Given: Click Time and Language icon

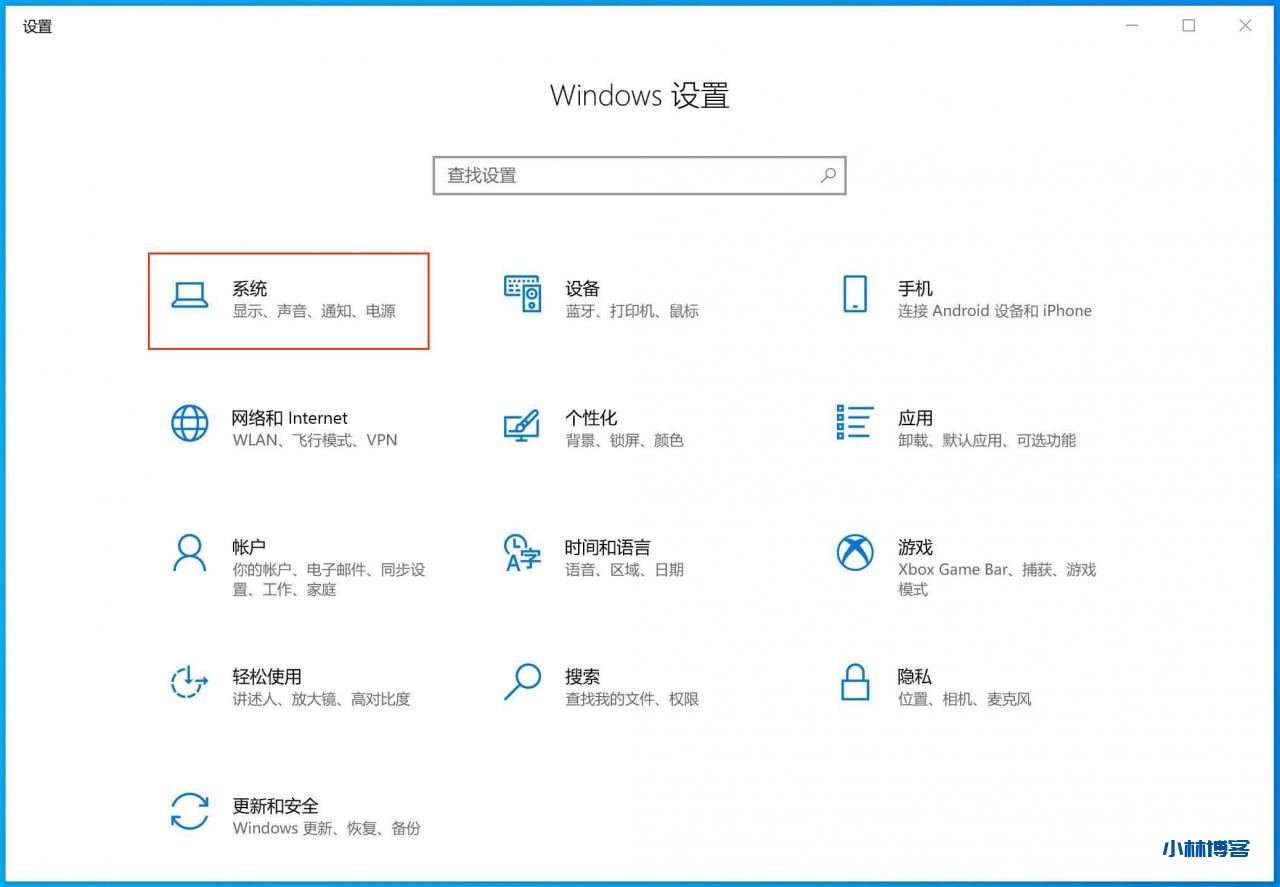Looking at the screenshot, I should click(x=522, y=553).
